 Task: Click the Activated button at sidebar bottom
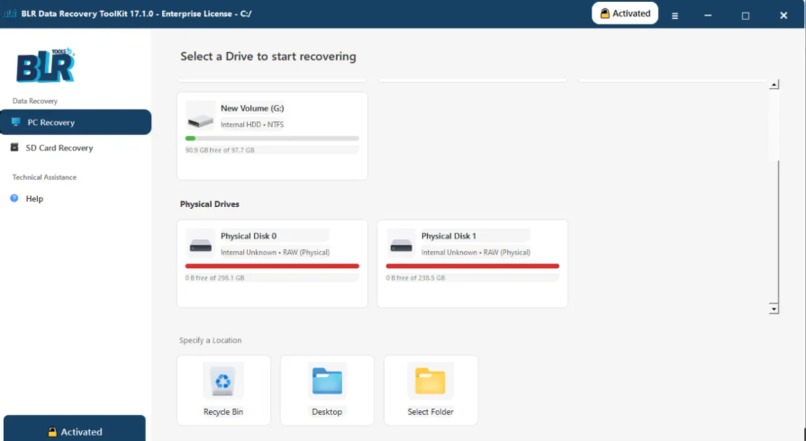point(75,429)
